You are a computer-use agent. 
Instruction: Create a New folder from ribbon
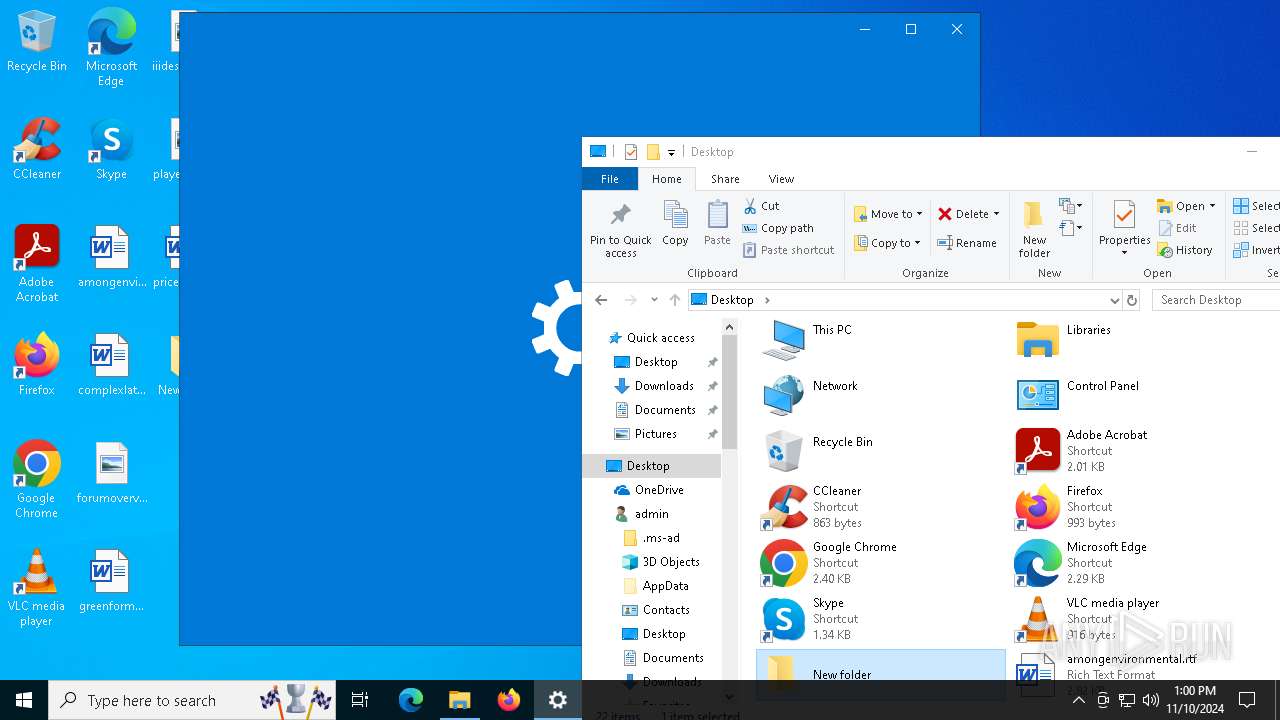[1034, 229]
